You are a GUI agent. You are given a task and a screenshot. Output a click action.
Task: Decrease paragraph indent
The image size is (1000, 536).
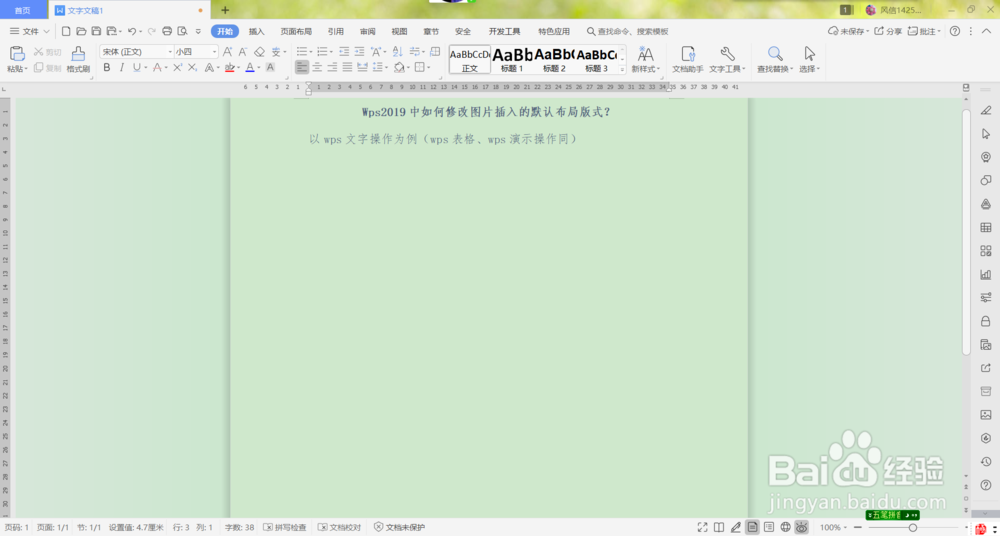(344, 52)
